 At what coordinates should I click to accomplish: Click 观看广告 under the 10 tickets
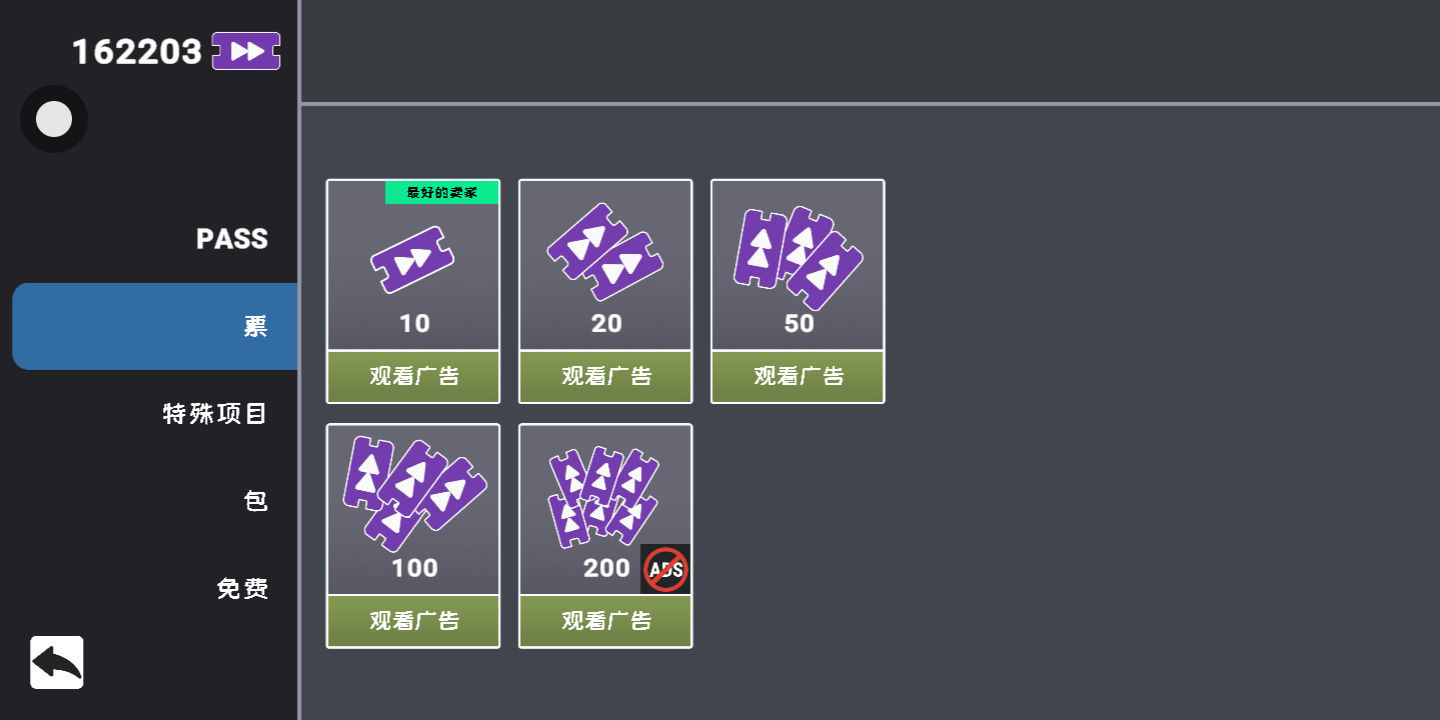(413, 377)
